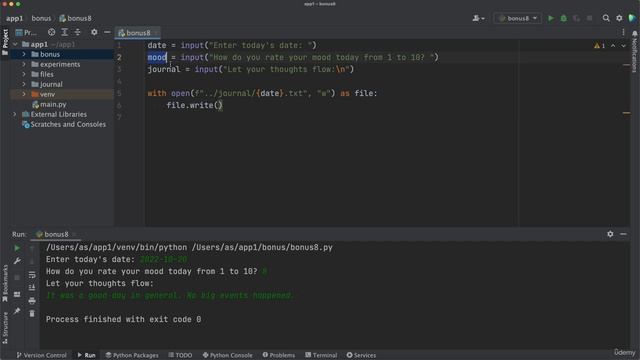Click the warning indicator in editor
The image size is (640, 360).
[x=599, y=46]
